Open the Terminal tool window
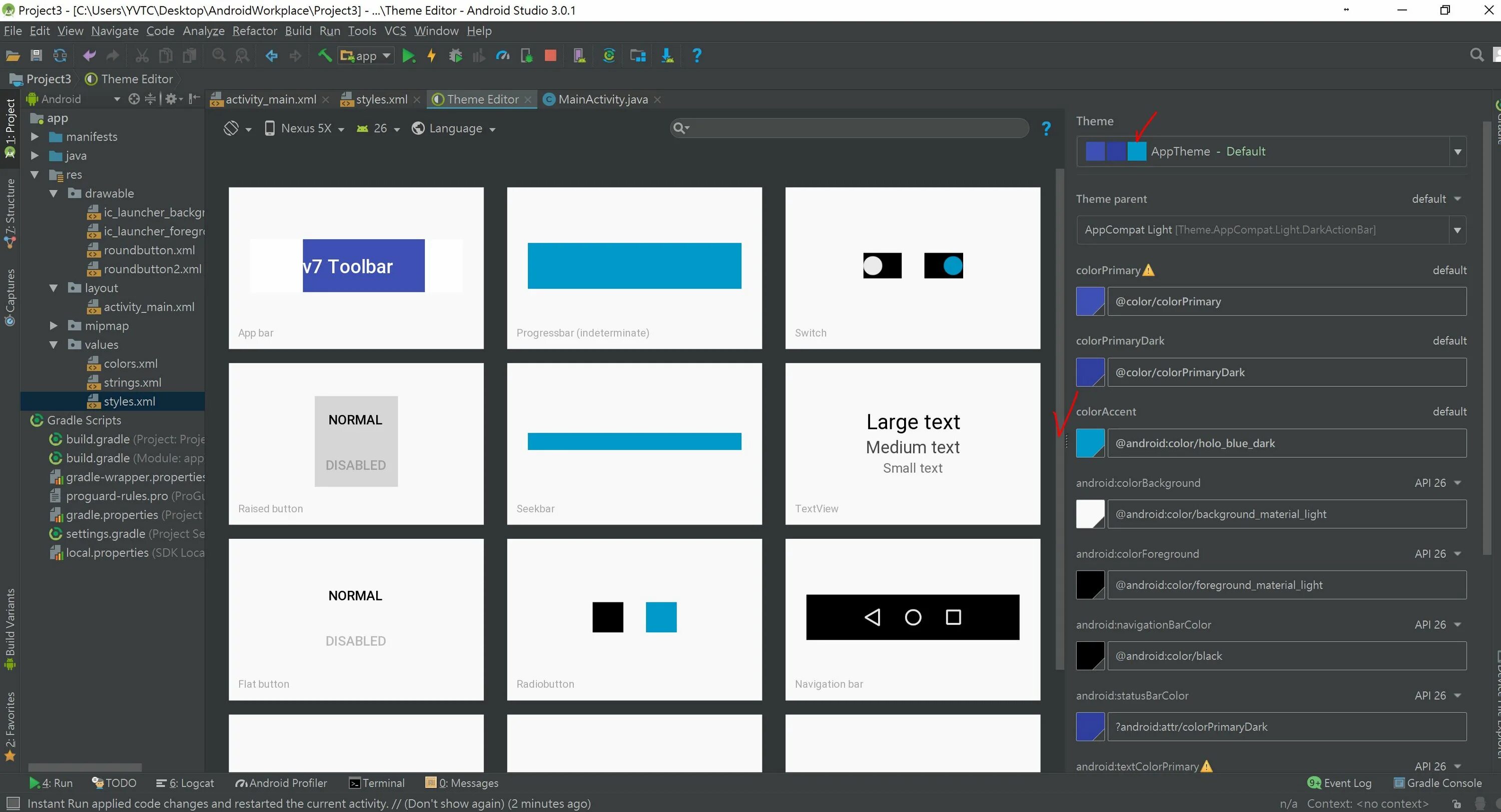 coord(376,783)
